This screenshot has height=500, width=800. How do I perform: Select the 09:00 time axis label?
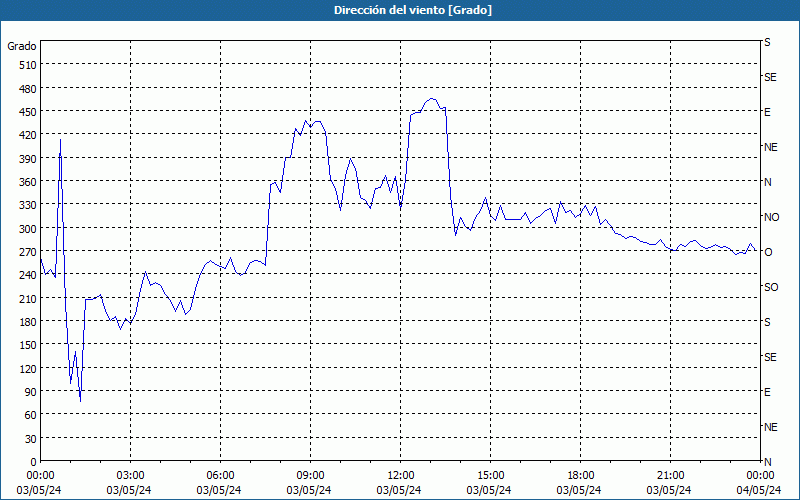point(310,476)
